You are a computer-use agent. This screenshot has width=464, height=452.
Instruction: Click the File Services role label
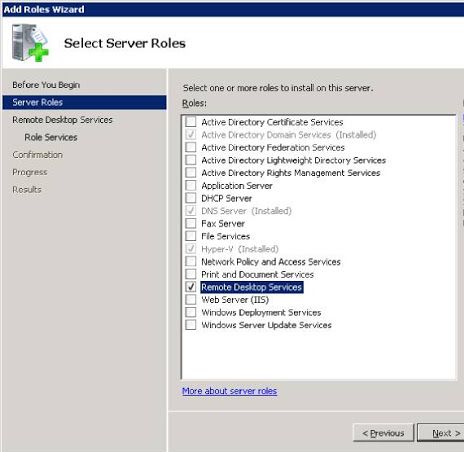coord(226,236)
